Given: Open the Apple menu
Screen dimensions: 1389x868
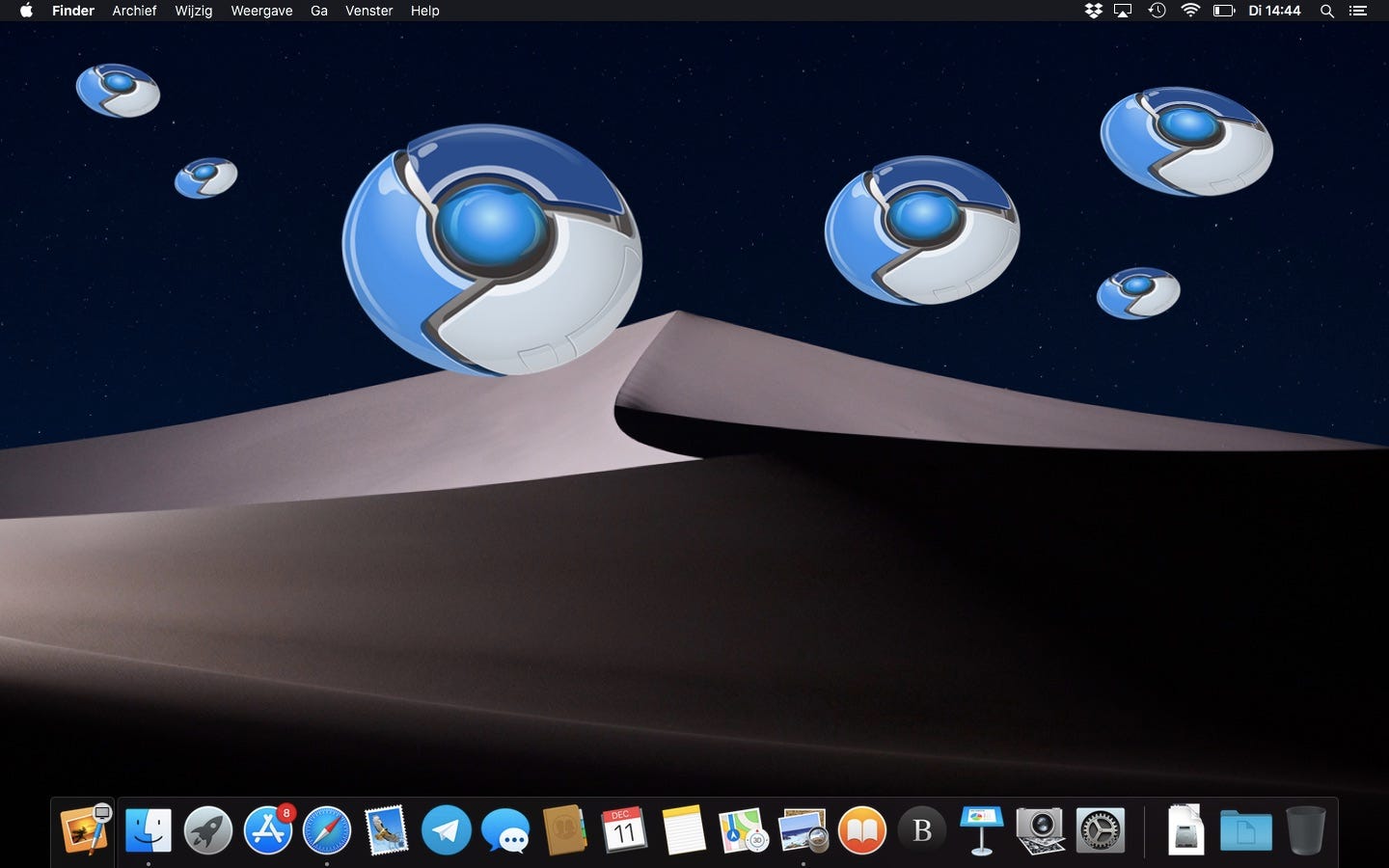Looking at the screenshot, I should [26, 11].
